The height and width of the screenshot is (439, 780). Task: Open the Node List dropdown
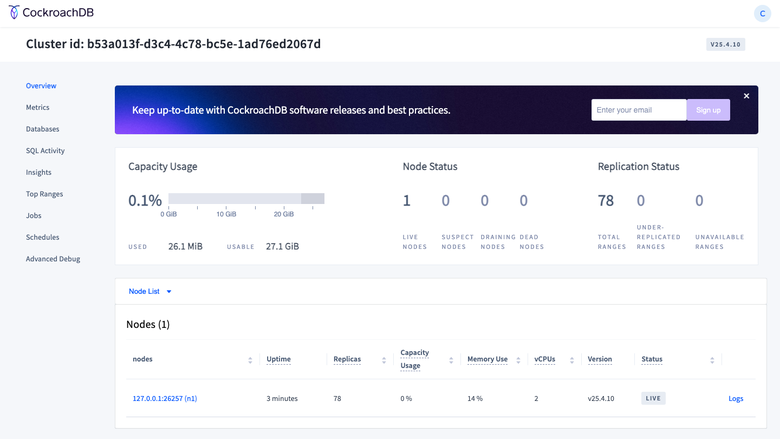click(x=150, y=291)
